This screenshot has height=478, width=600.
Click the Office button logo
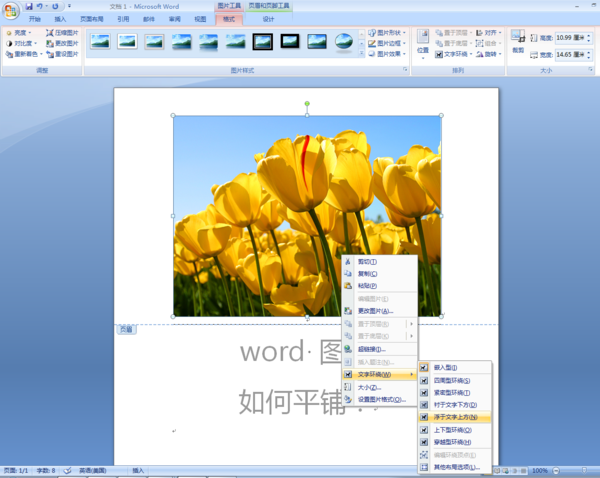click(x=11, y=8)
